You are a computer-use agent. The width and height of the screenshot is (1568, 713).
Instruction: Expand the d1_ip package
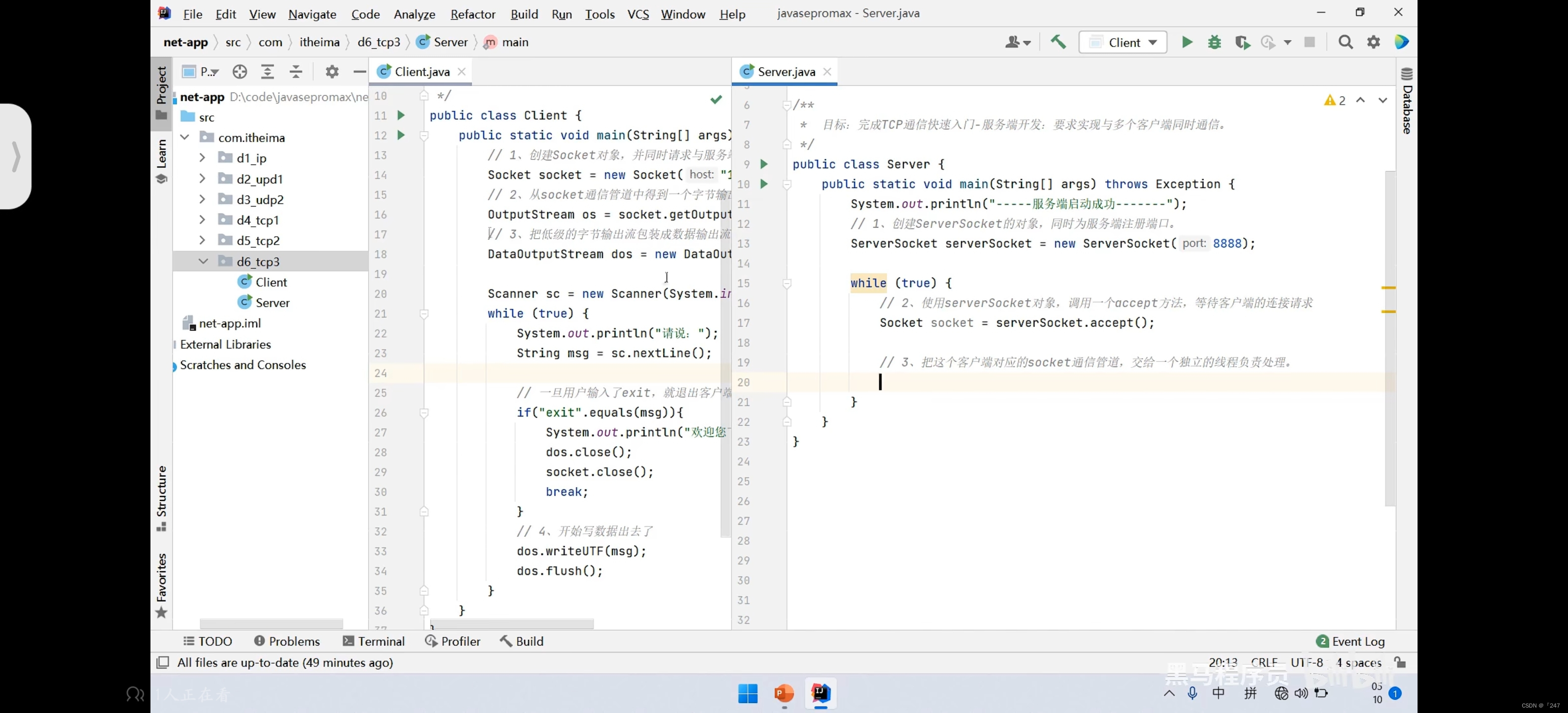(202, 157)
